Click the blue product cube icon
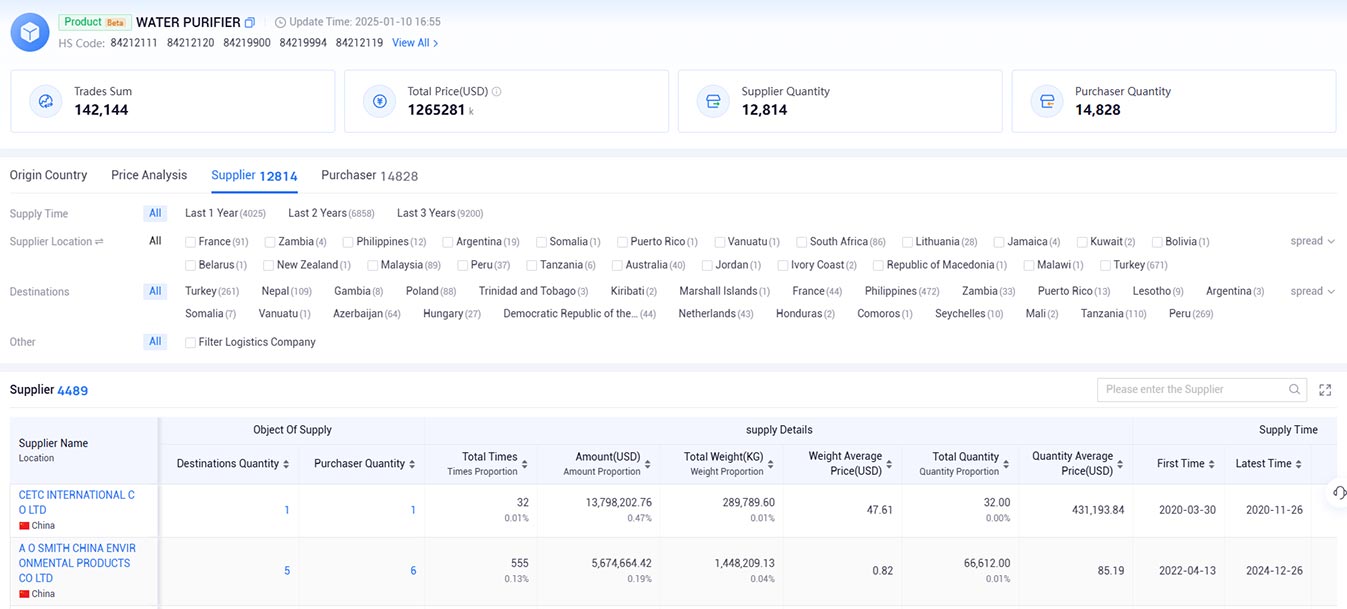Viewport: 1347px width, 609px height. coord(30,32)
